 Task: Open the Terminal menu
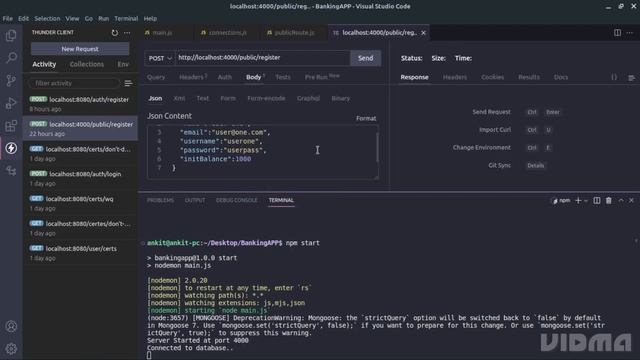pyautogui.click(x=126, y=18)
